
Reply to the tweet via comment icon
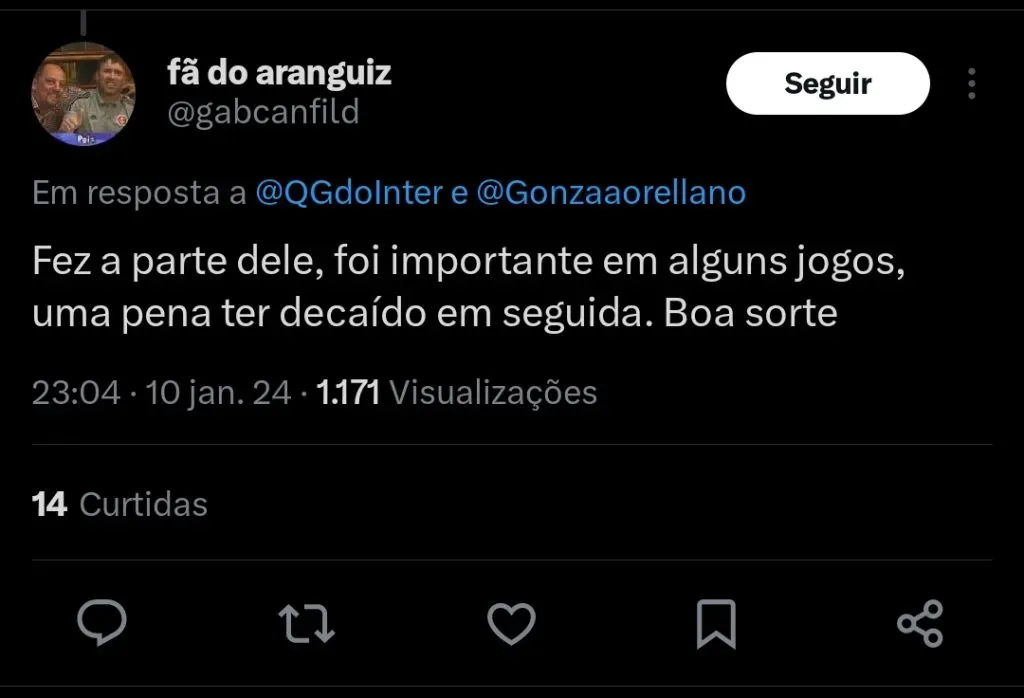point(102,624)
